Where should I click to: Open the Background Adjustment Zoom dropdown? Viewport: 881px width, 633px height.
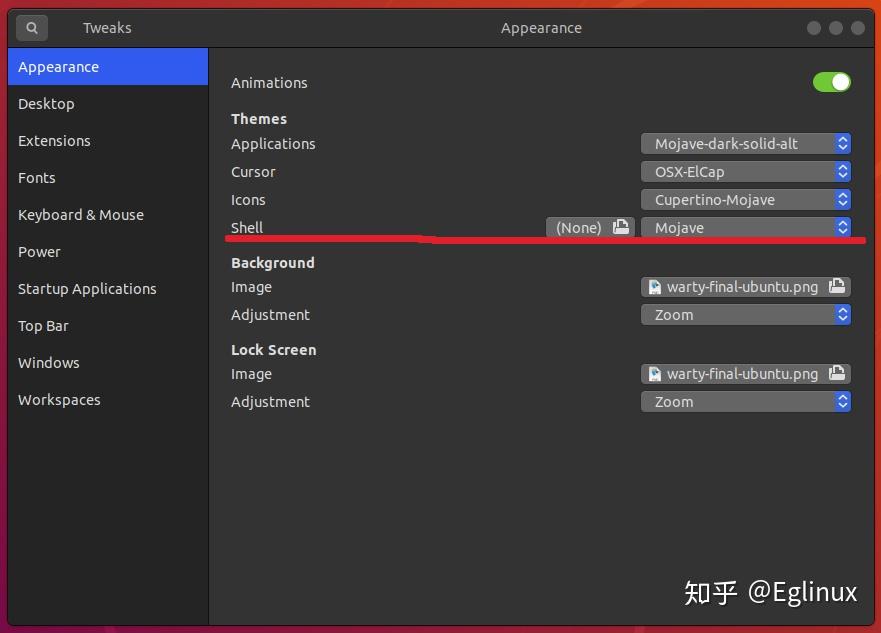coord(745,314)
